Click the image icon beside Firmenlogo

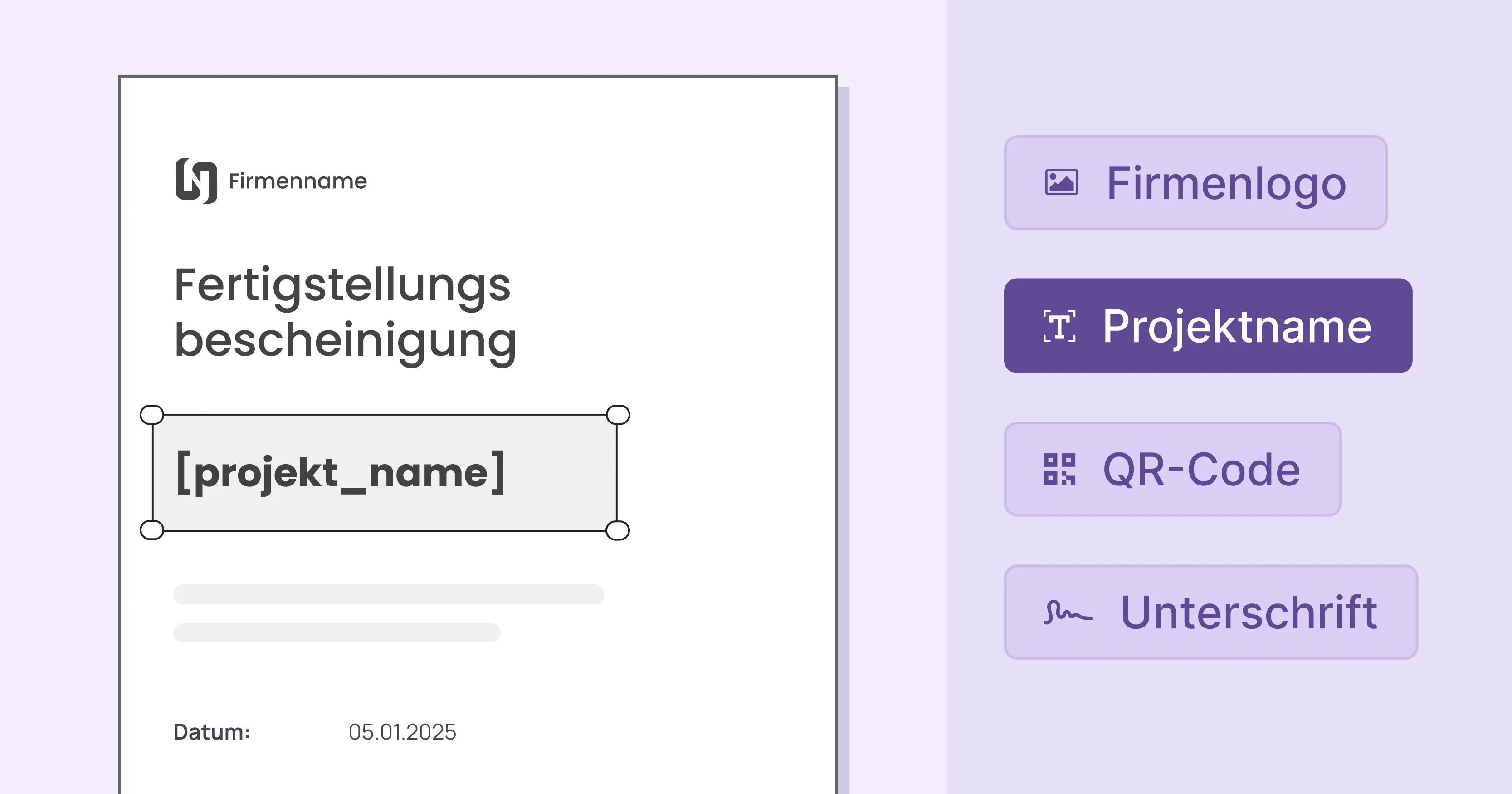1061,182
